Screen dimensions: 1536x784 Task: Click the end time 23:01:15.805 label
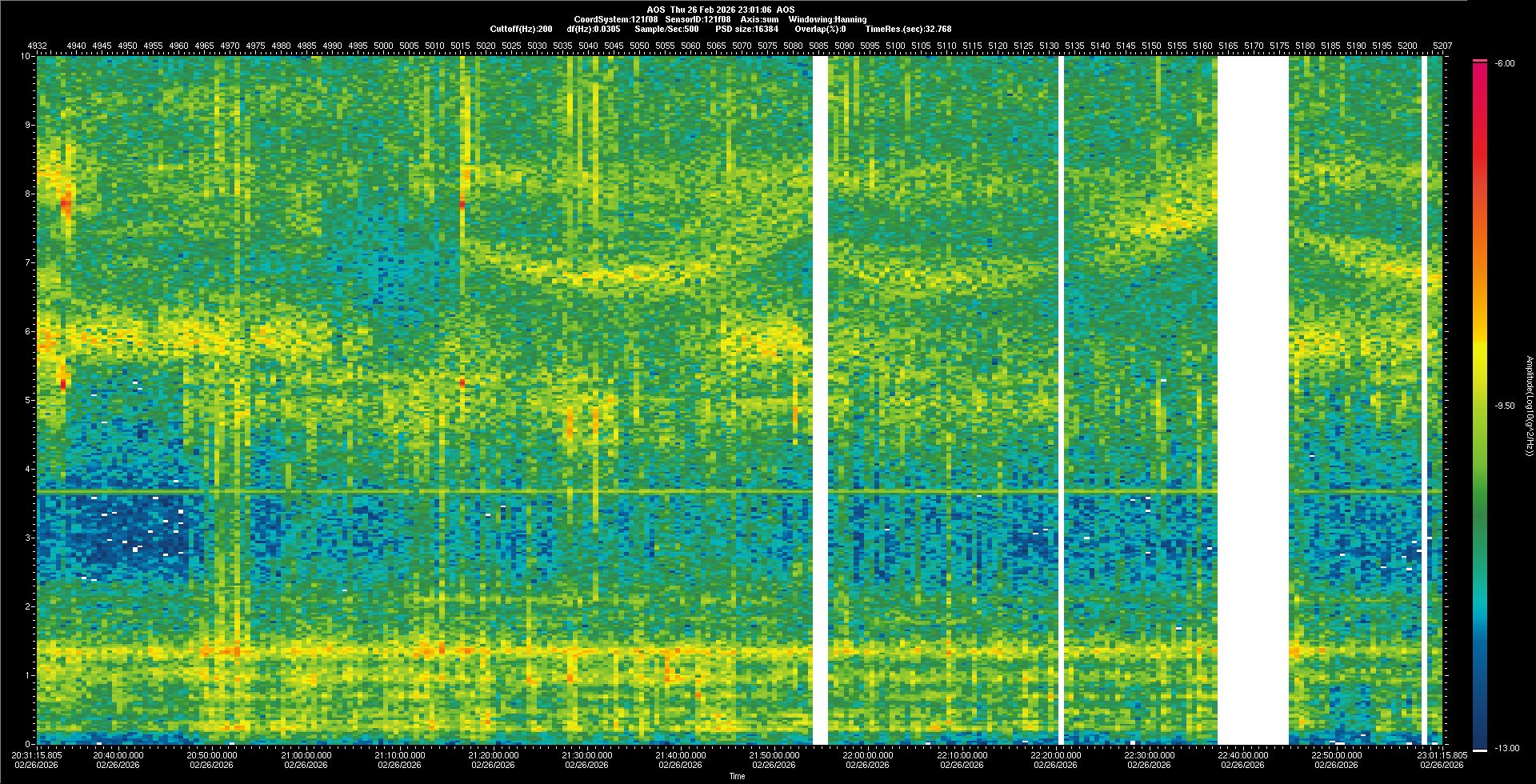click(1442, 755)
